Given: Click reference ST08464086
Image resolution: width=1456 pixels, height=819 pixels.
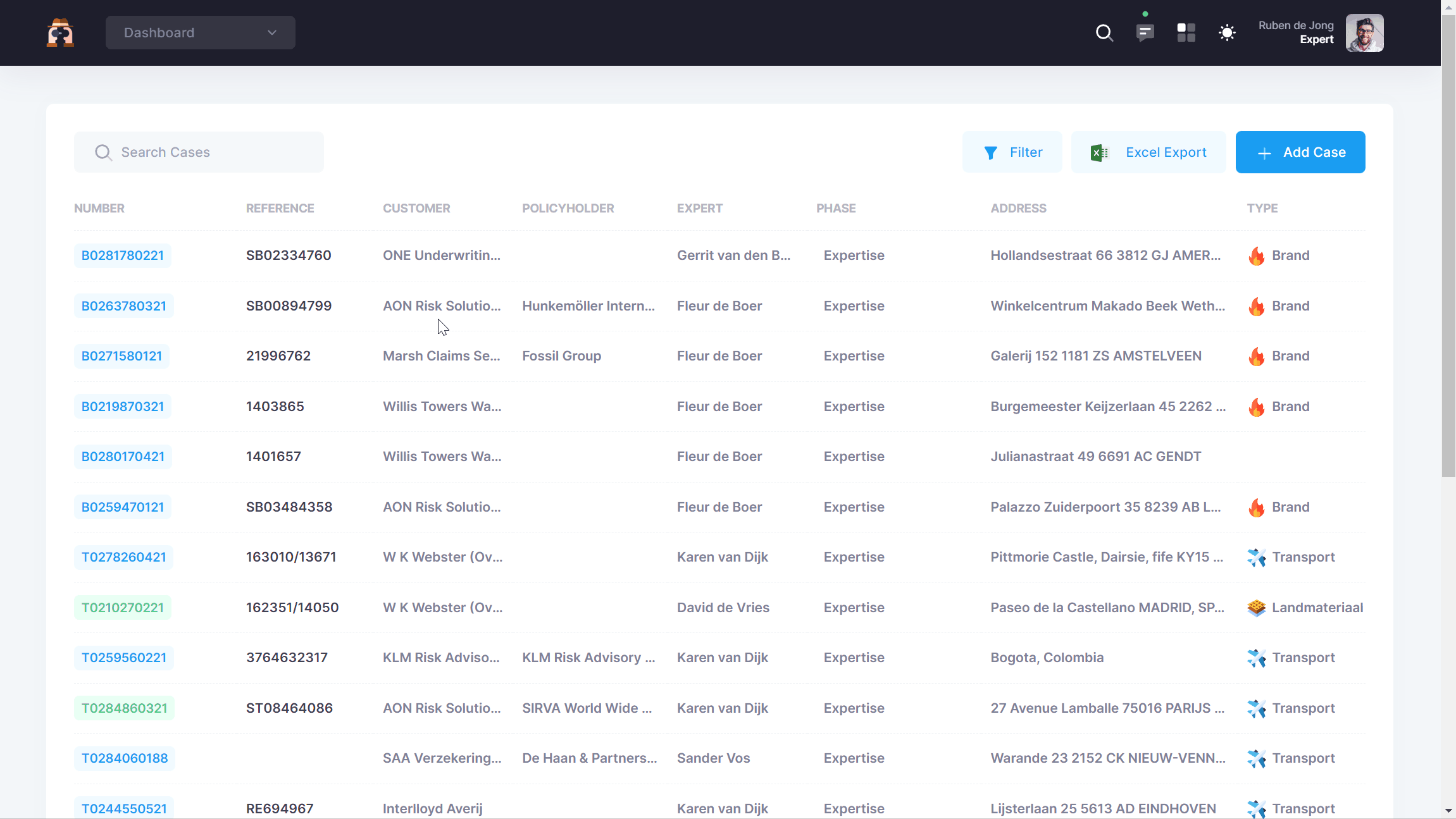Looking at the screenshot, I should [289, 708].
